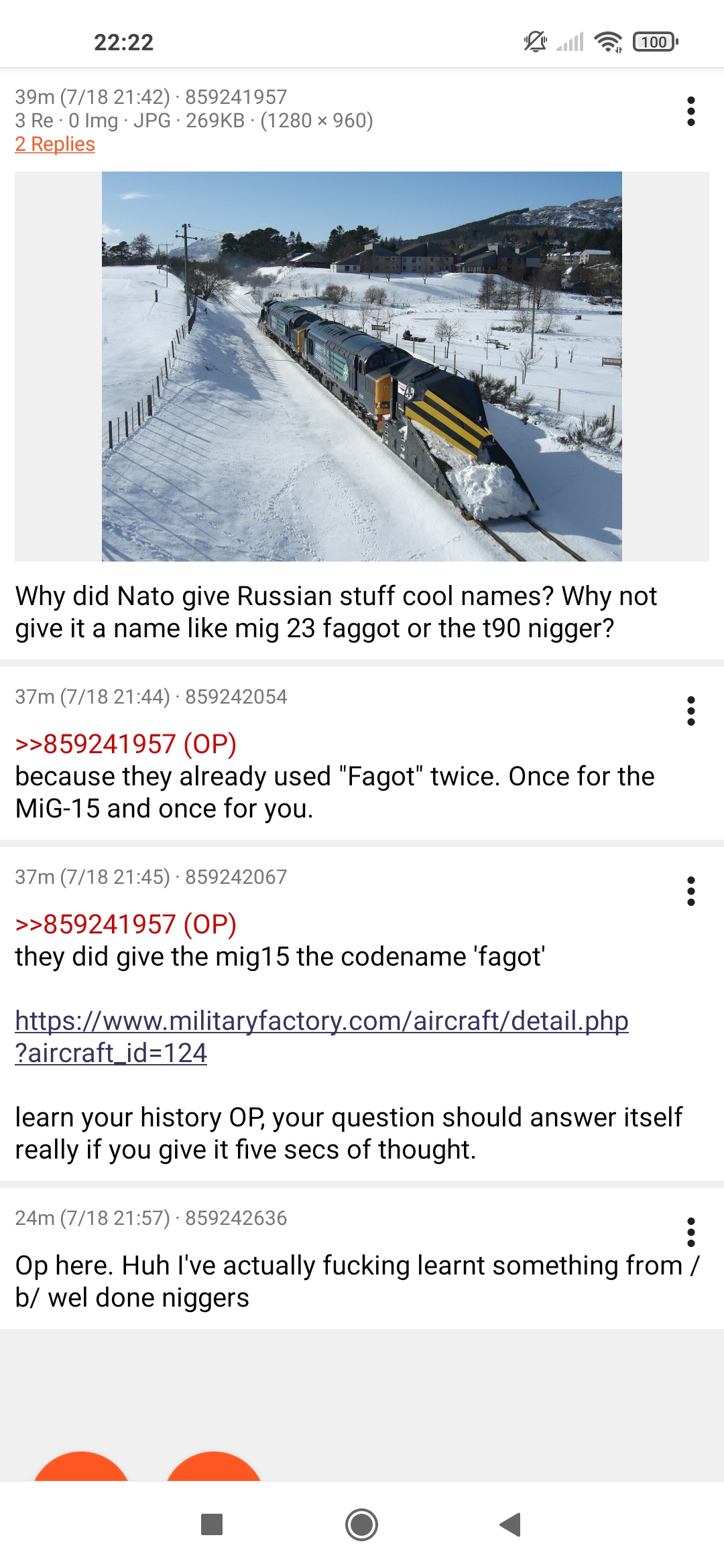The image size is (724, 1568).
Task: Select the 859242054 post header line
Action: coord(151,697)
